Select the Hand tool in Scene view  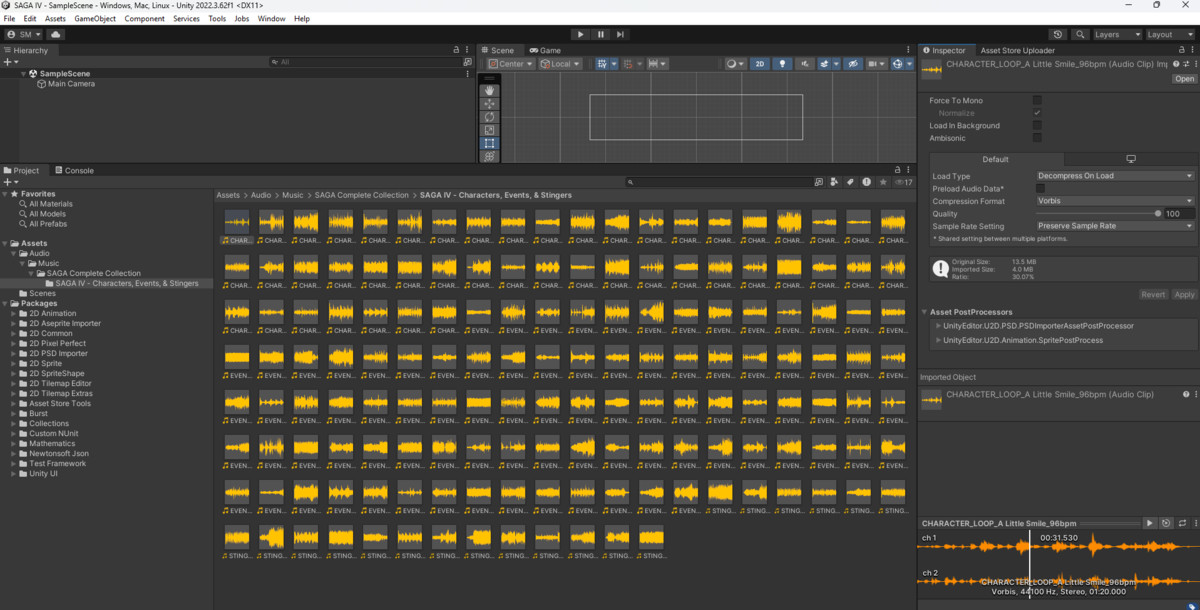click(x=489, y=90)
